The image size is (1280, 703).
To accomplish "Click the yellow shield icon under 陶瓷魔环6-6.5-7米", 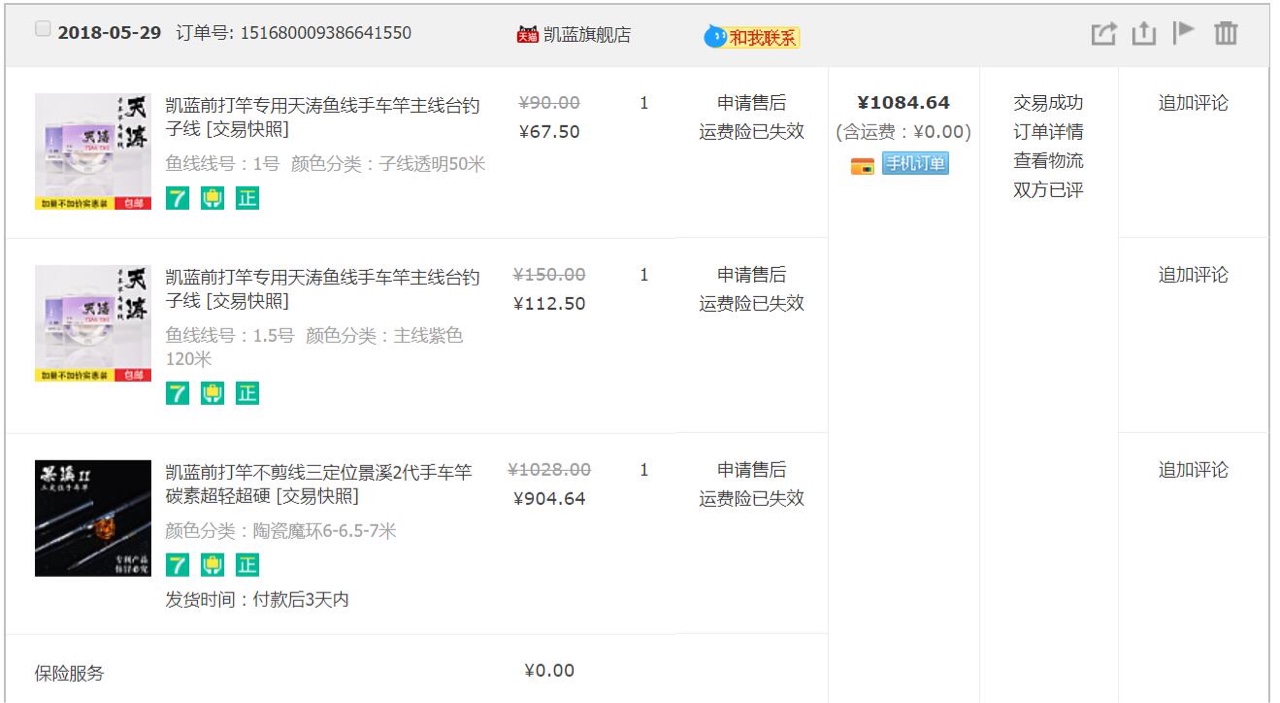I will point(212,565).
